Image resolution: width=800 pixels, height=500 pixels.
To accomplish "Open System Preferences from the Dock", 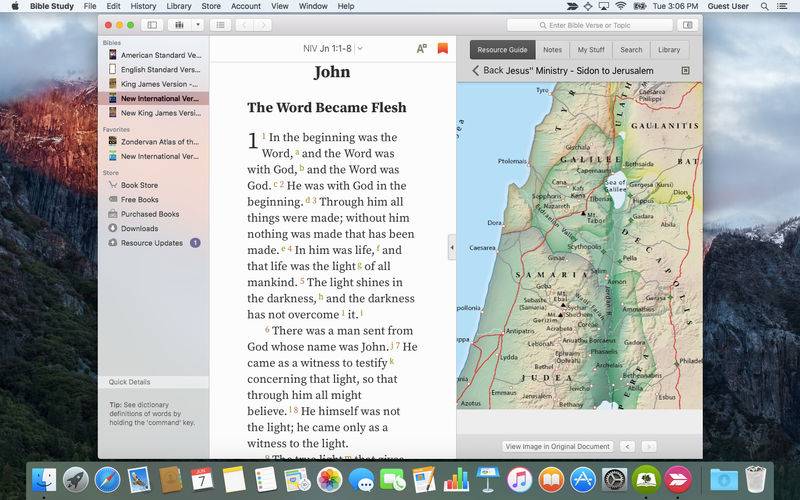I will 615,480.
